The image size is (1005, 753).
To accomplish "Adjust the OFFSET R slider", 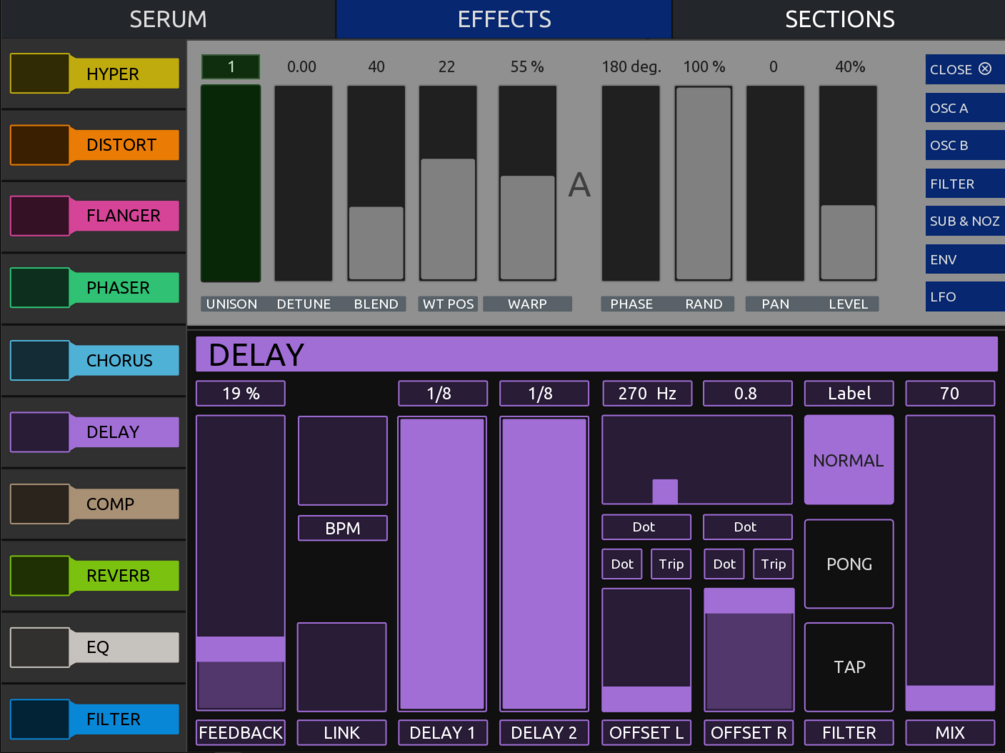I will (749, 650).
